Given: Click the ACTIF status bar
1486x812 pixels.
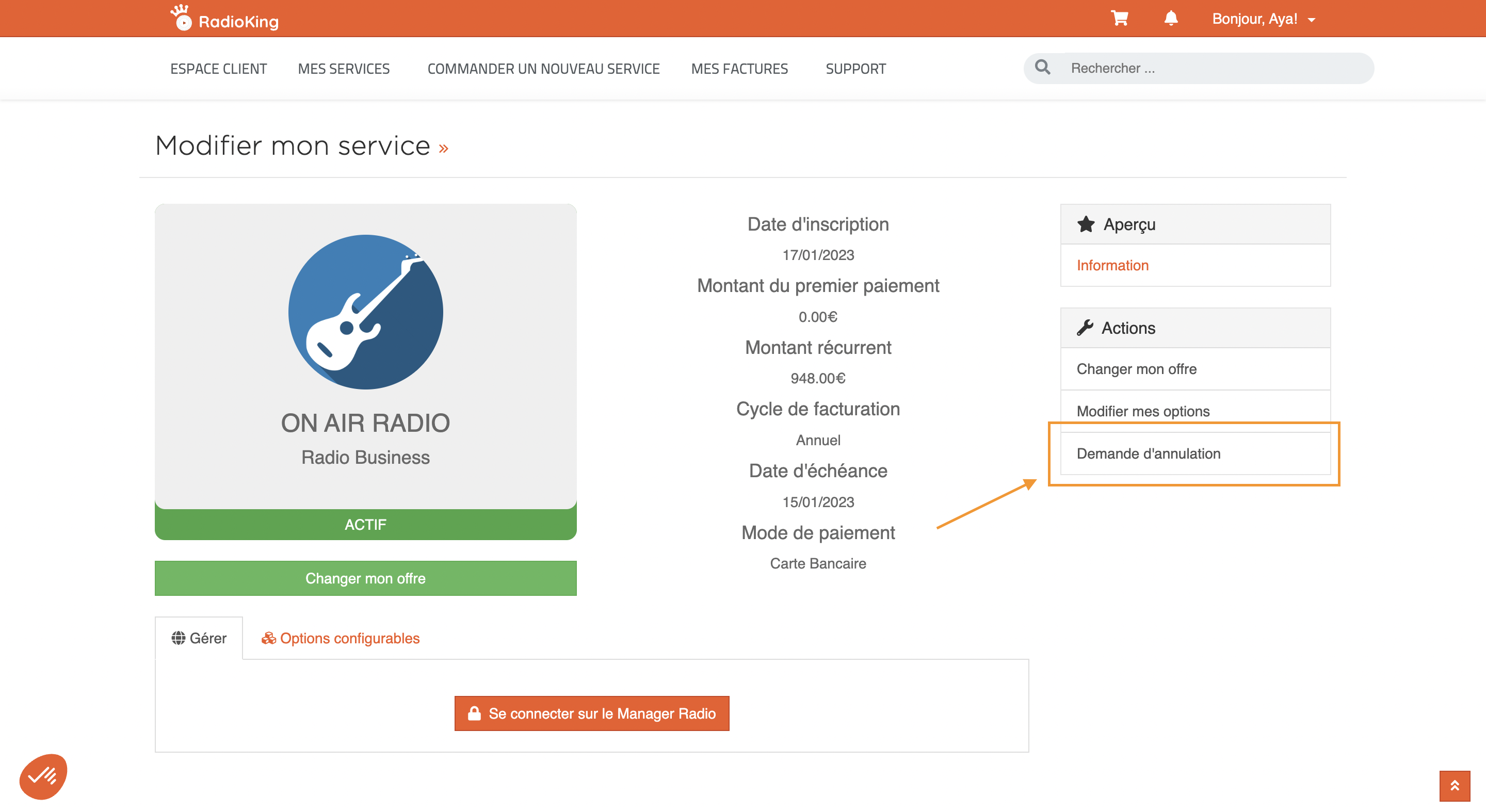Looking at the screenshot, I should pos(366,524).
